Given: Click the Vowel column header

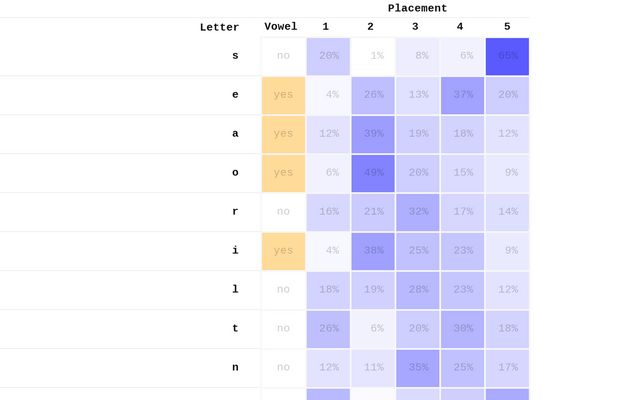Looking at the screenshot, I should [281, 26].
